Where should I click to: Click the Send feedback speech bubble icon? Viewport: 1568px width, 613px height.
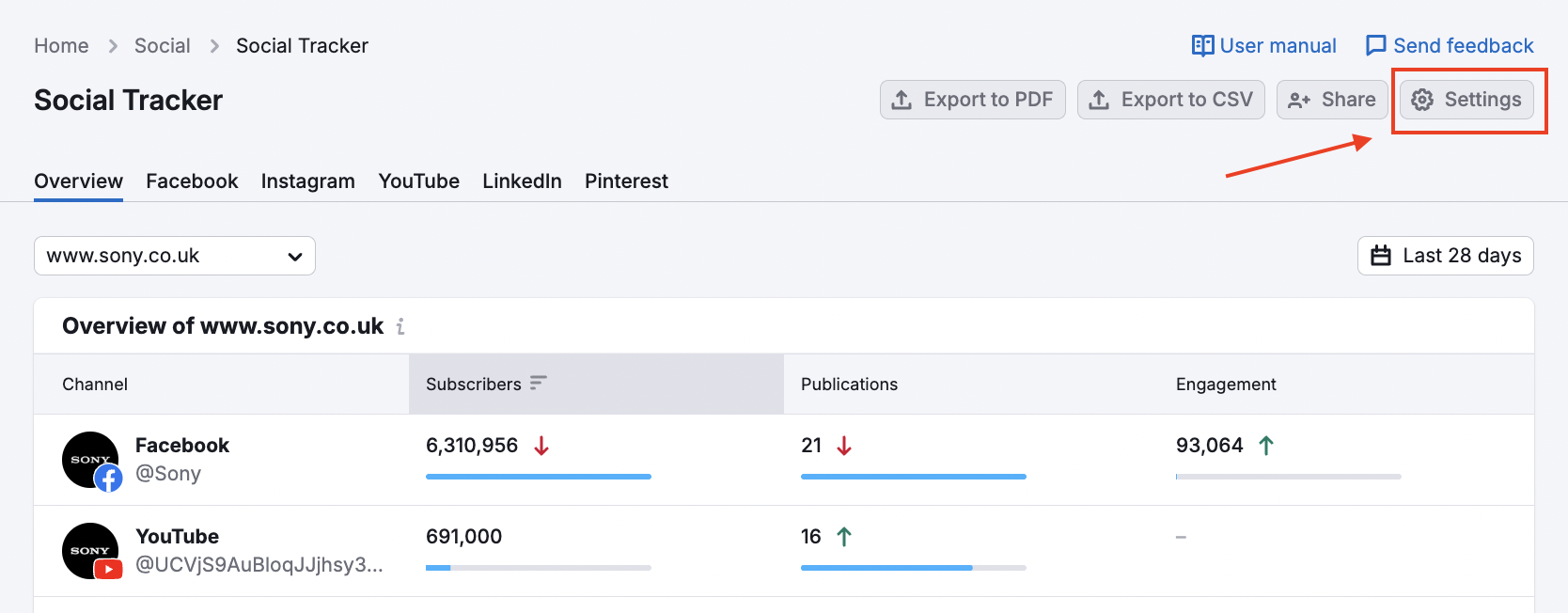[1375, 46]
